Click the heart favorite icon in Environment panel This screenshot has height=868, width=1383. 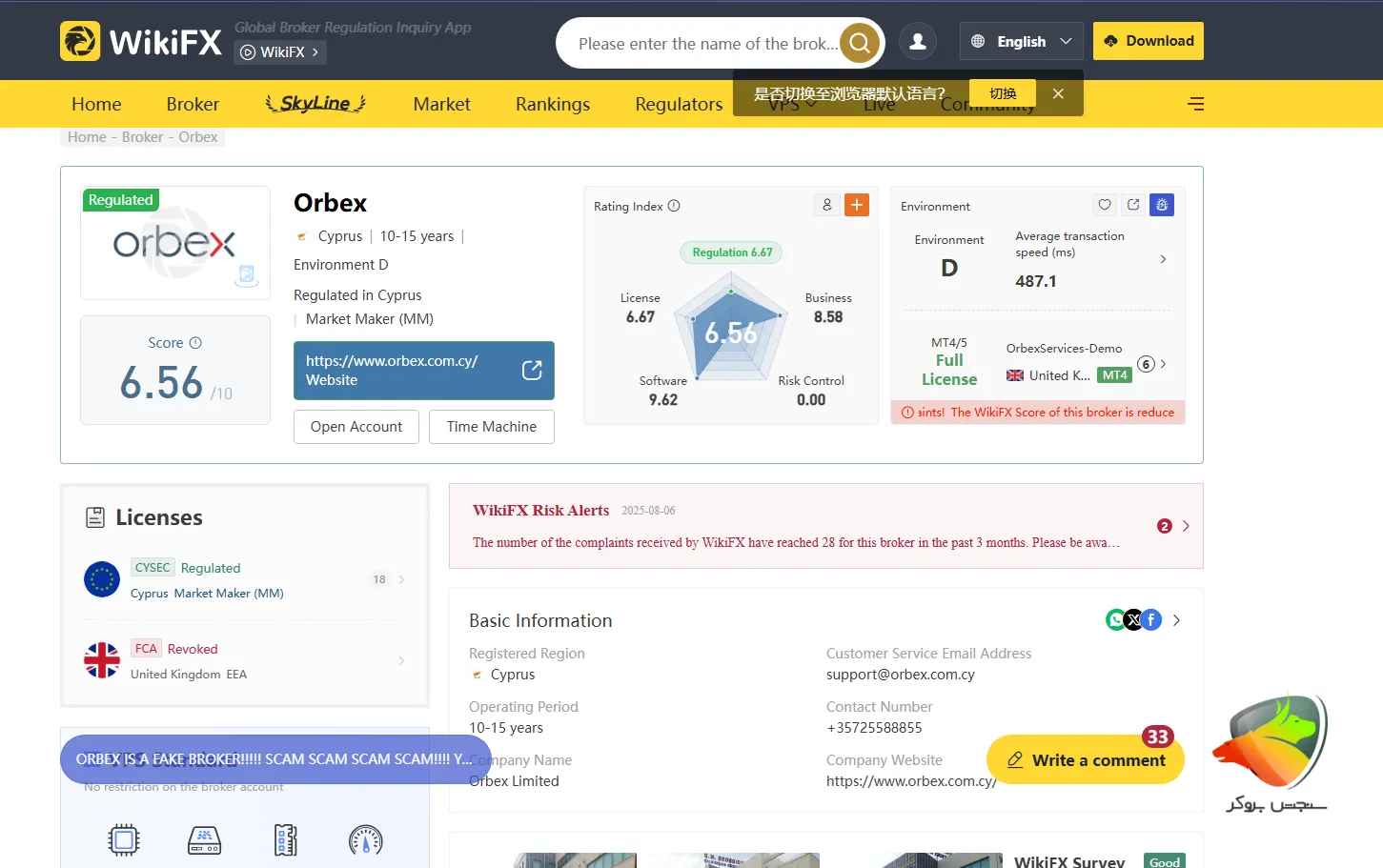1105,205
